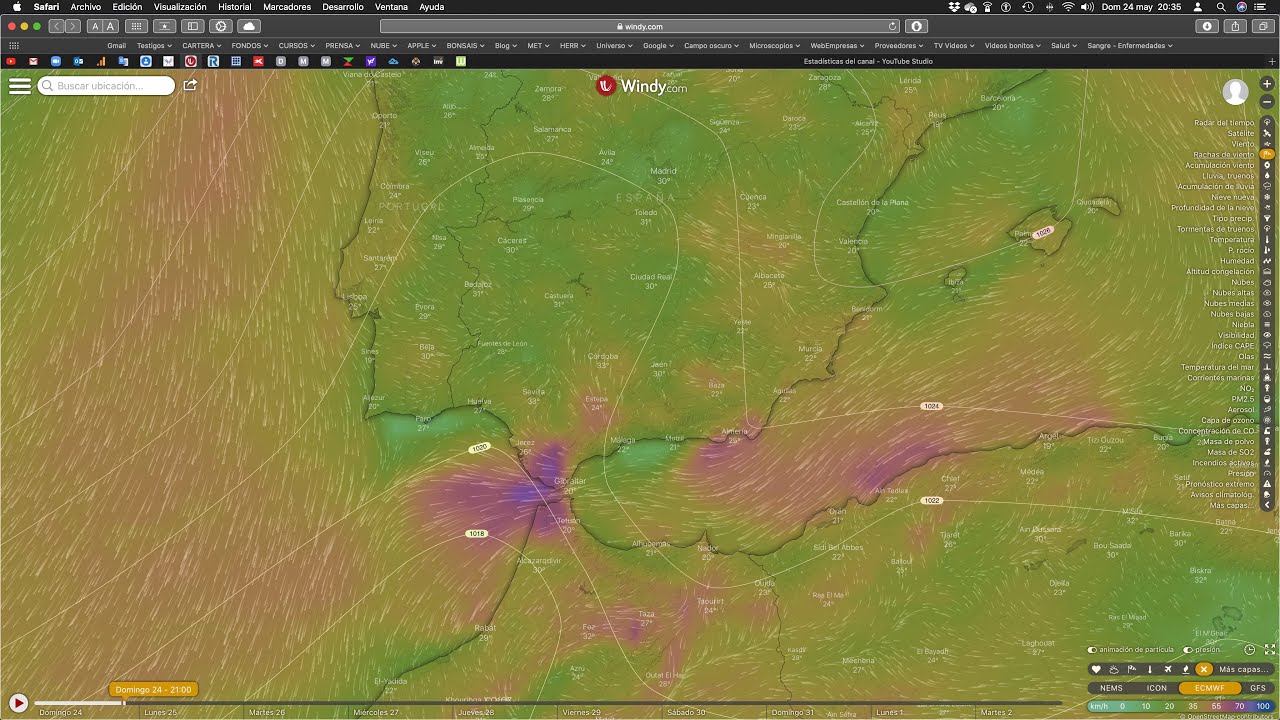Enter fullscreen map mode
1280x720 pixels.
(1270, 649)
